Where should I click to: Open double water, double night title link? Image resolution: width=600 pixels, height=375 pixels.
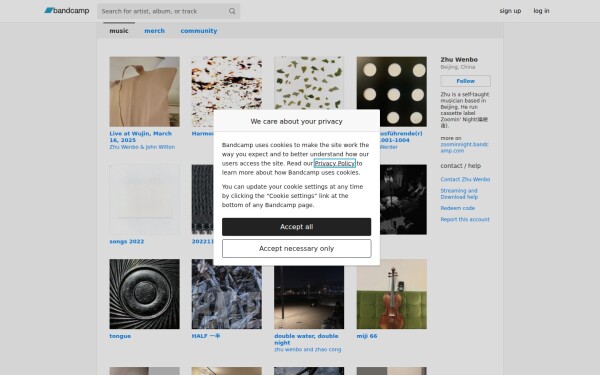pyautogui.click(x=306, y=339)
